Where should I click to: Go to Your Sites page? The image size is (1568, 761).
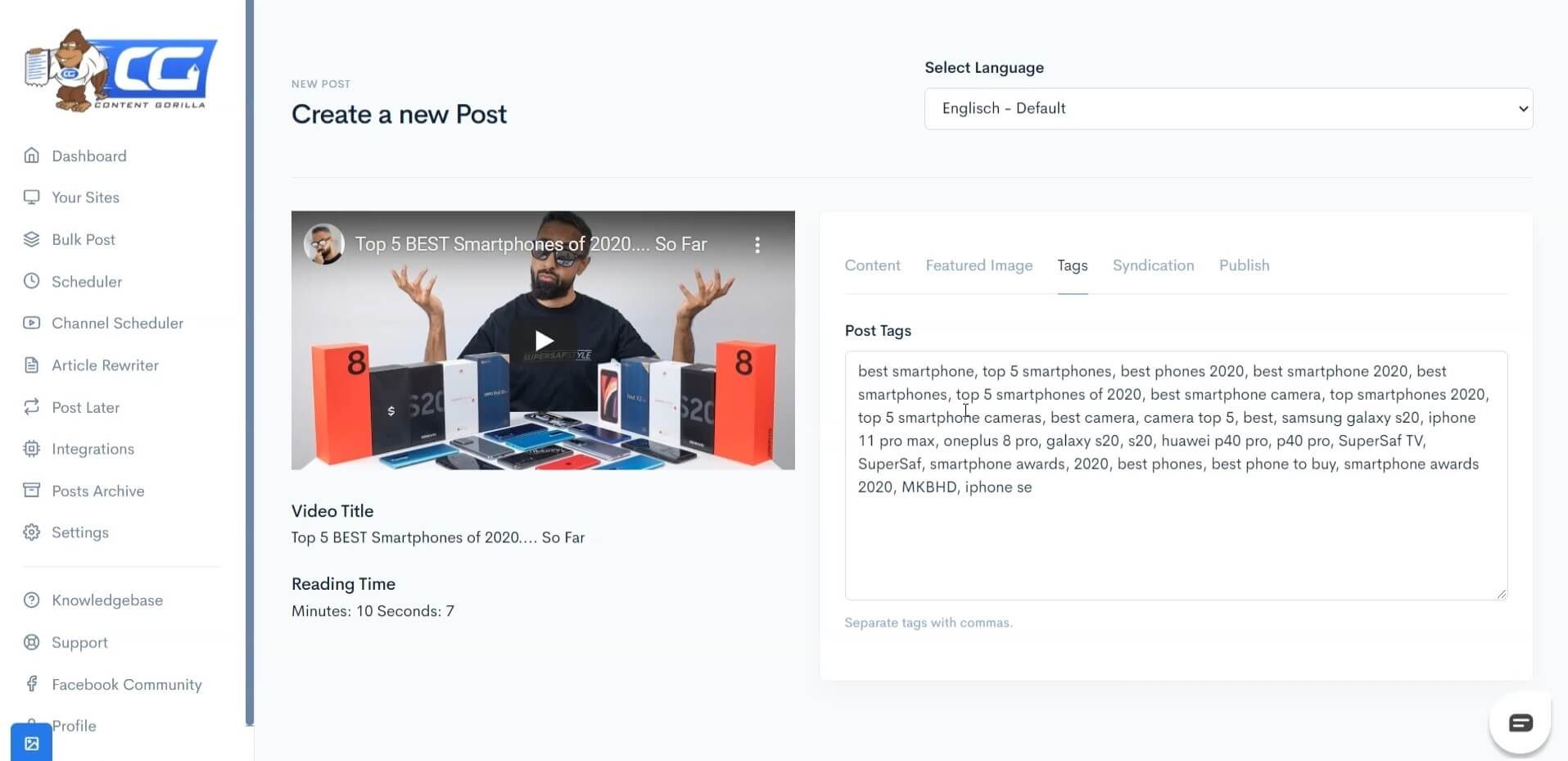pos(85,197)
